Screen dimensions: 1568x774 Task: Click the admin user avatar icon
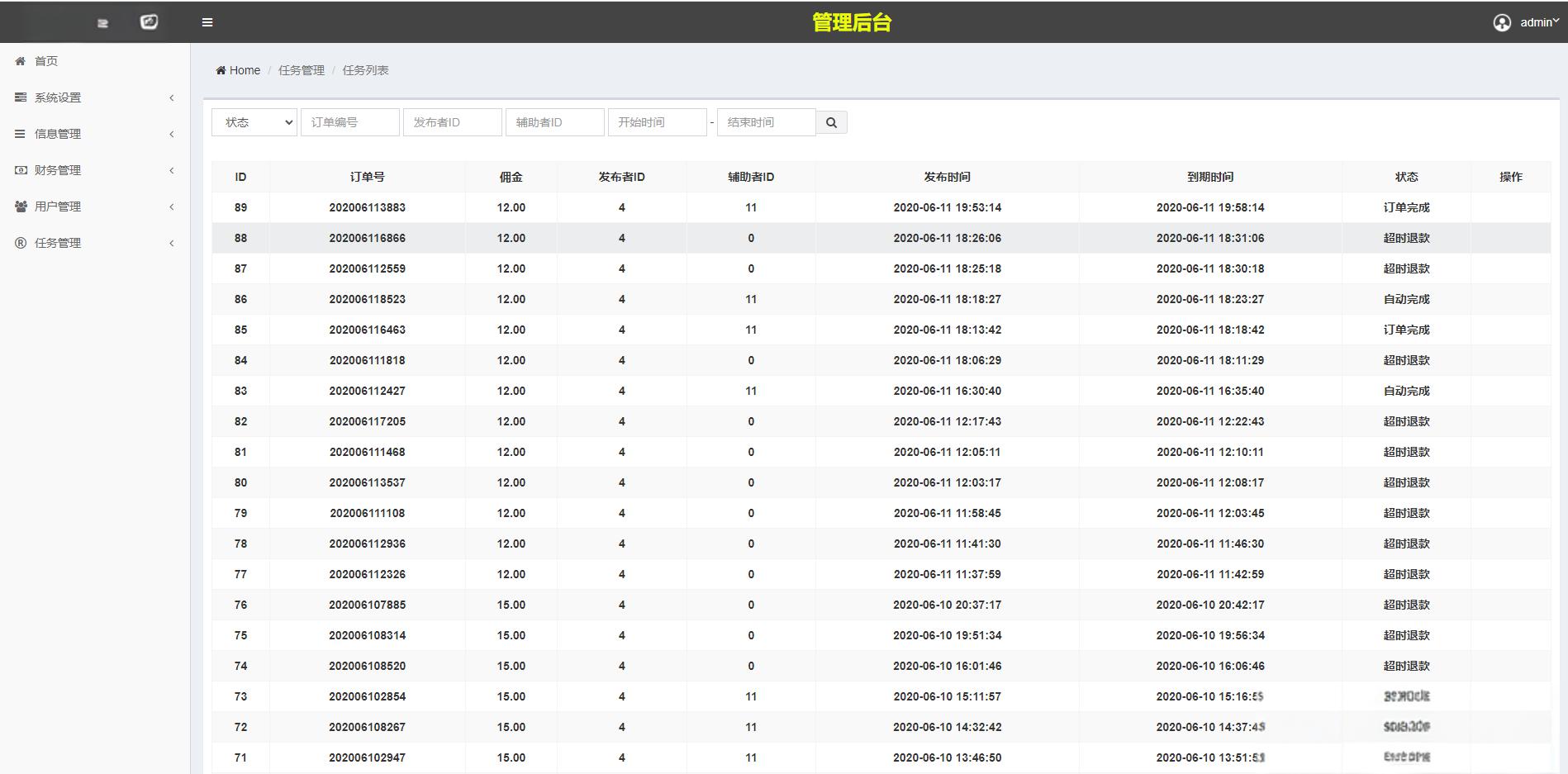click(x=1502, y=22)
